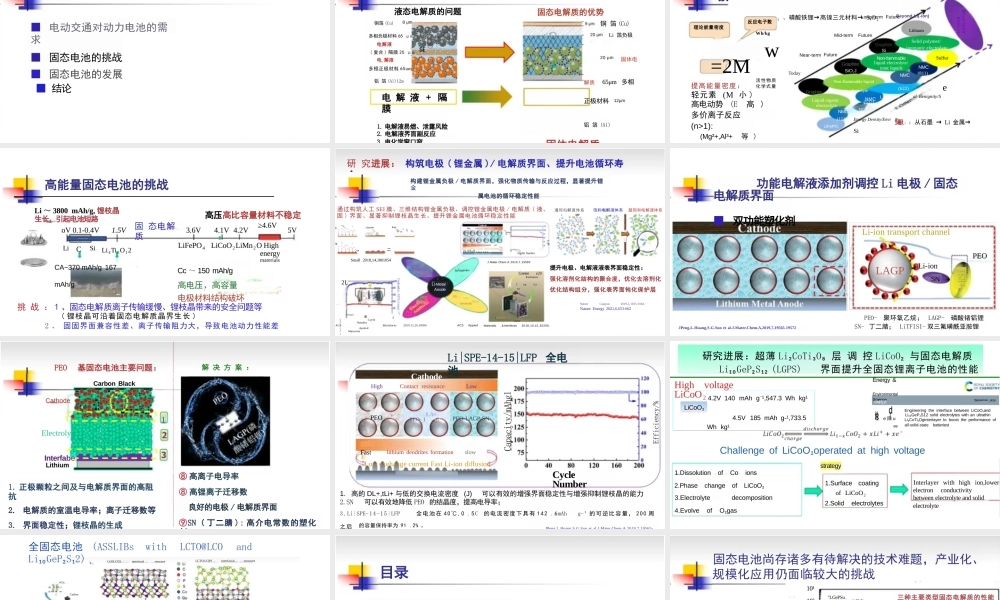Open the 液态电解质的问题 comparison slide

(500, 71)
